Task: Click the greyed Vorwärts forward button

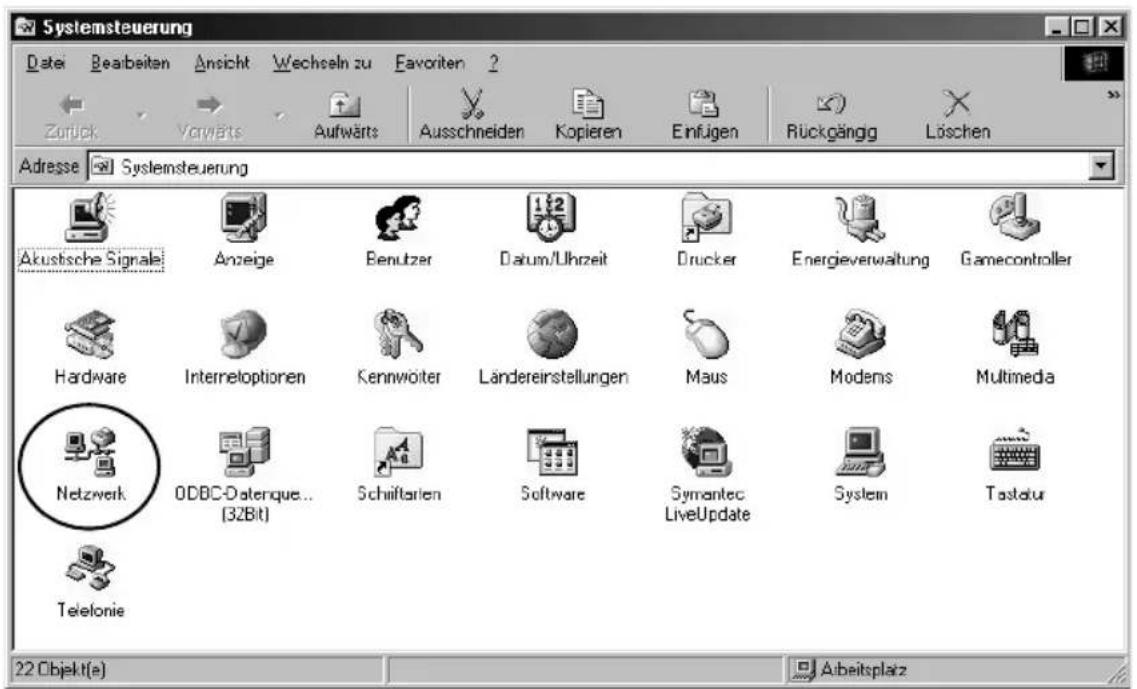Action: 210,115
